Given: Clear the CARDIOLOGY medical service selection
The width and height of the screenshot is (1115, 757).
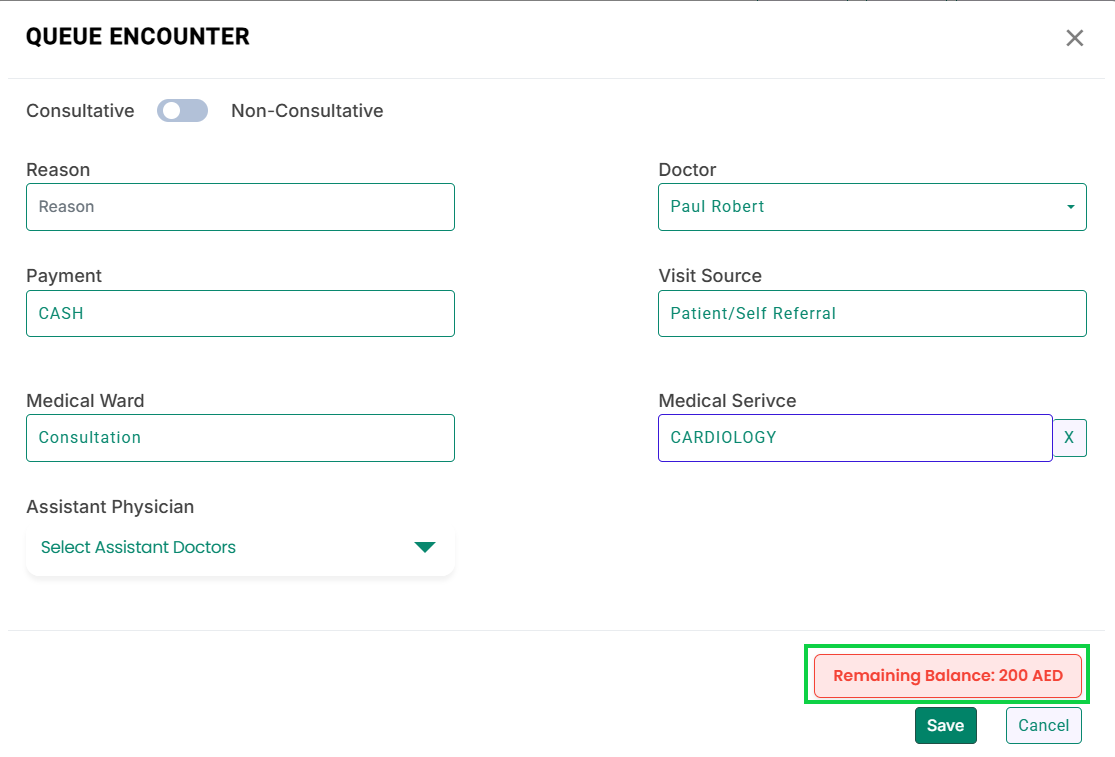Looking at the screenshot, I should (1069, 438).
